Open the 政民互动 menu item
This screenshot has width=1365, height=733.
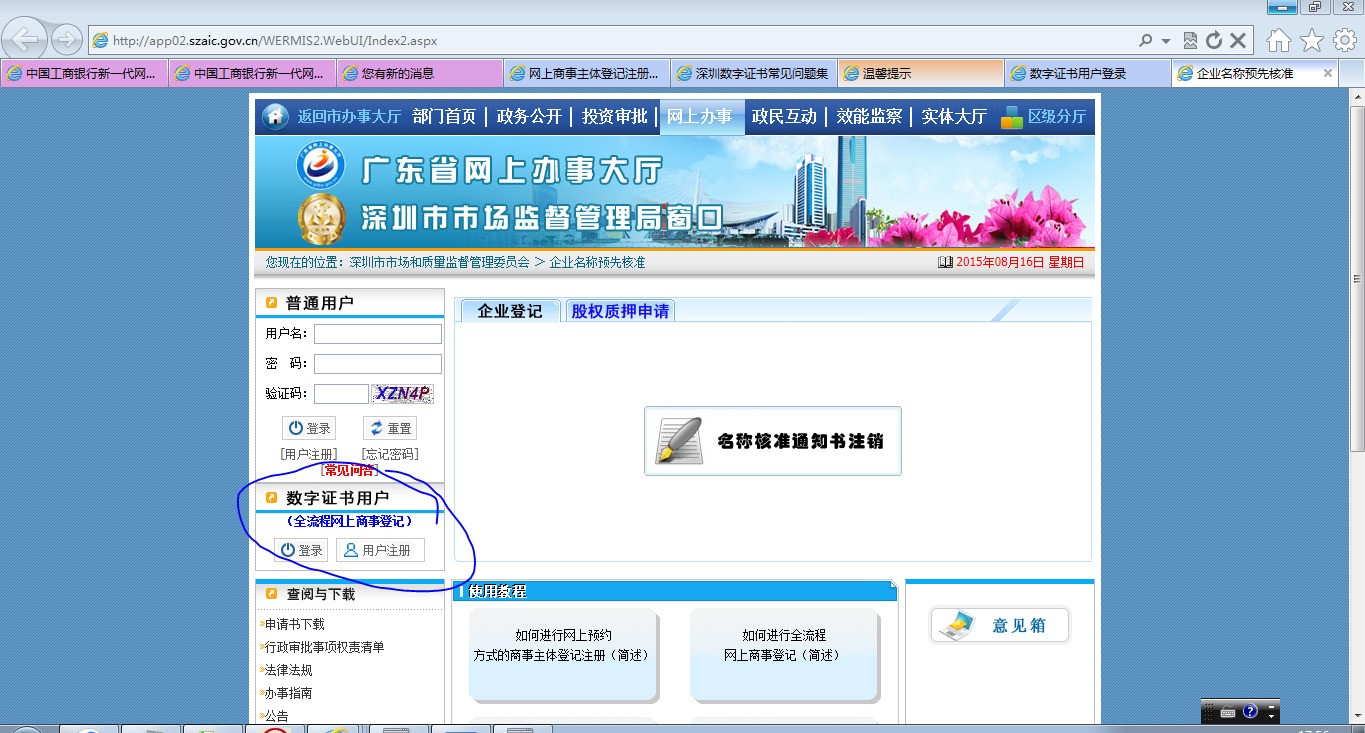click(784, 116)
